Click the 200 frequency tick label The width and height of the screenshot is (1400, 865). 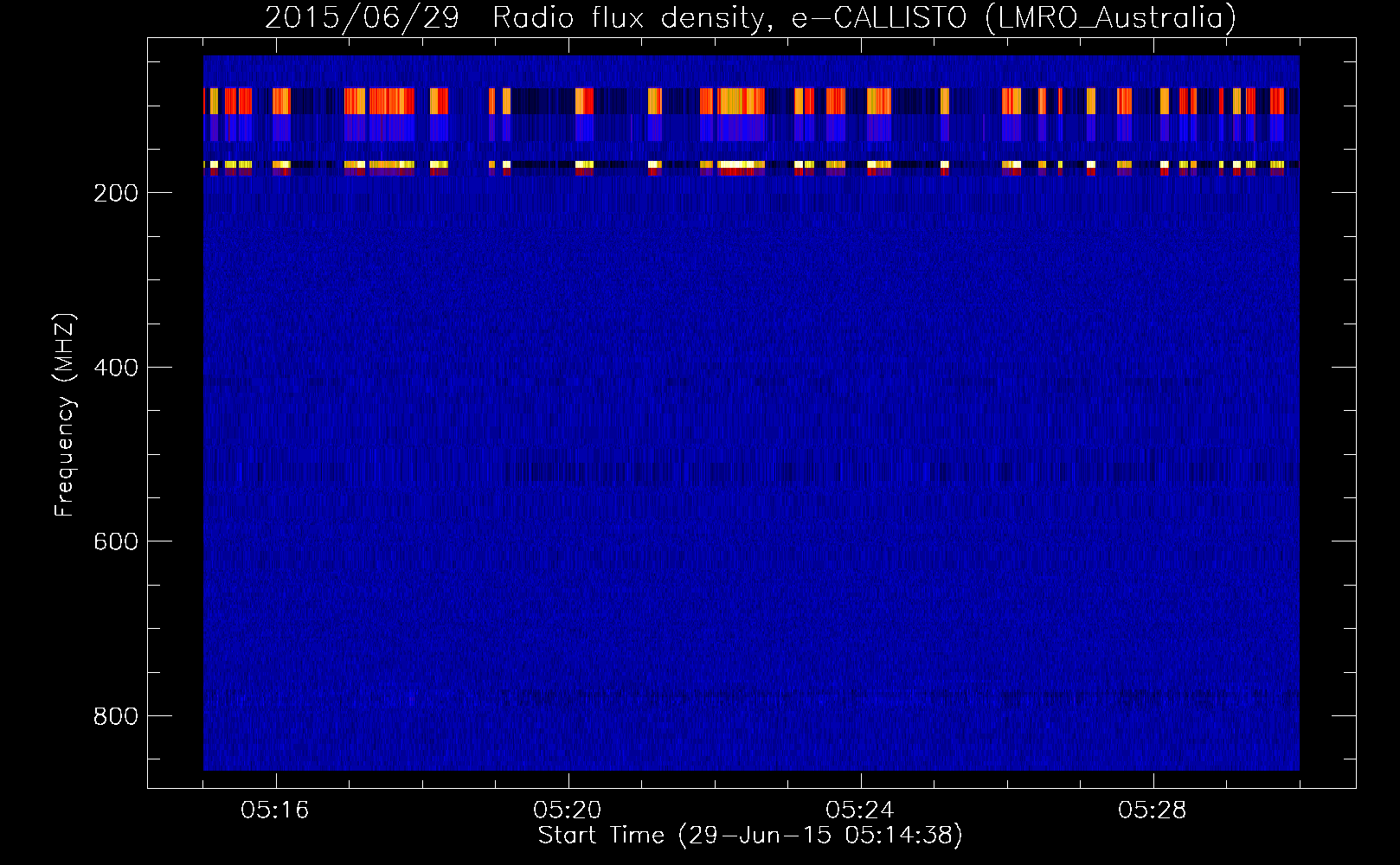(116, 193)
